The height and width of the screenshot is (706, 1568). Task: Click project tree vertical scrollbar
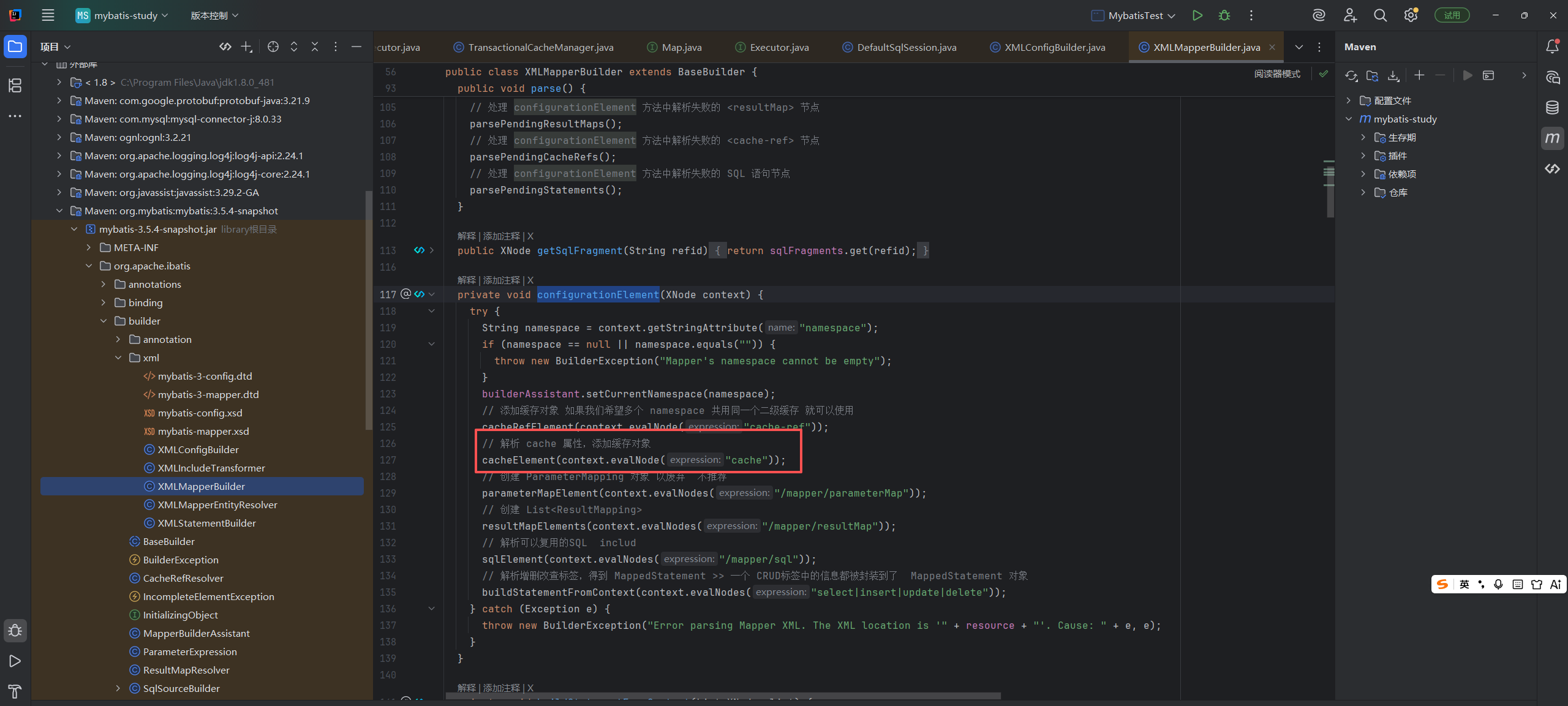pos(368,309)
